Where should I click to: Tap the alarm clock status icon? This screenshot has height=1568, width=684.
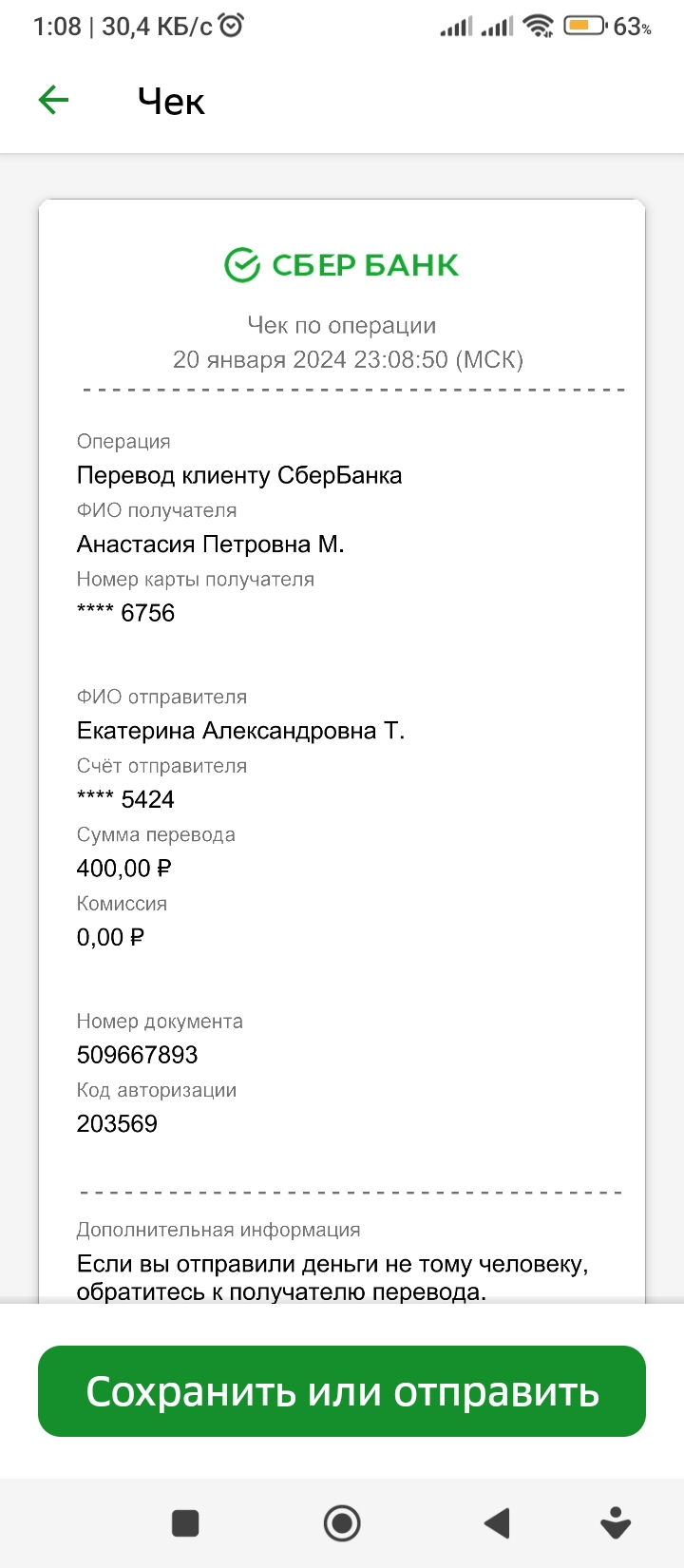pyautogui.click(x=231, y=26)
